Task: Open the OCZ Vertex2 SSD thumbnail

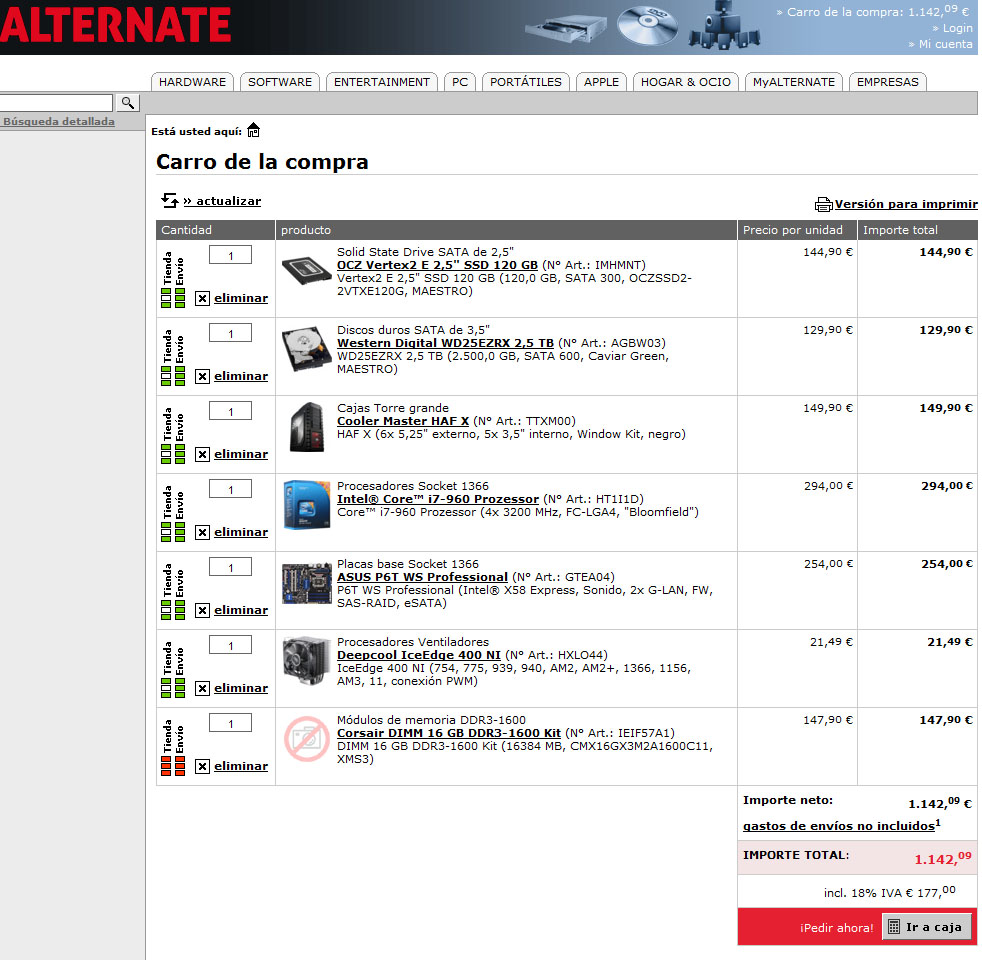Action: pos(306,271)
